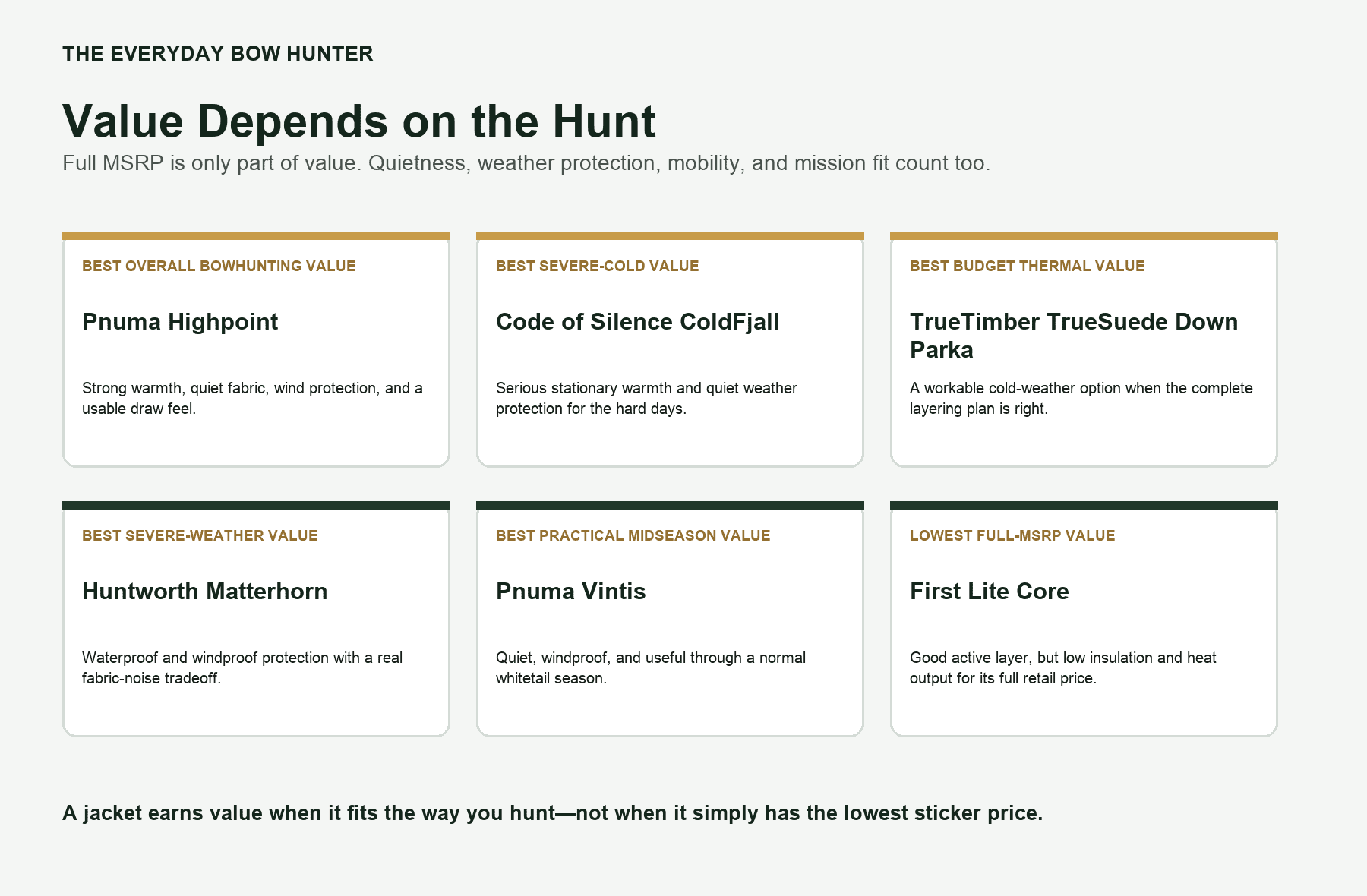Click the 'Code of Silence ColdFjall' title
Image resolution: width=1367 pixels, height=896 pixels.
click(x=638, y=322)
